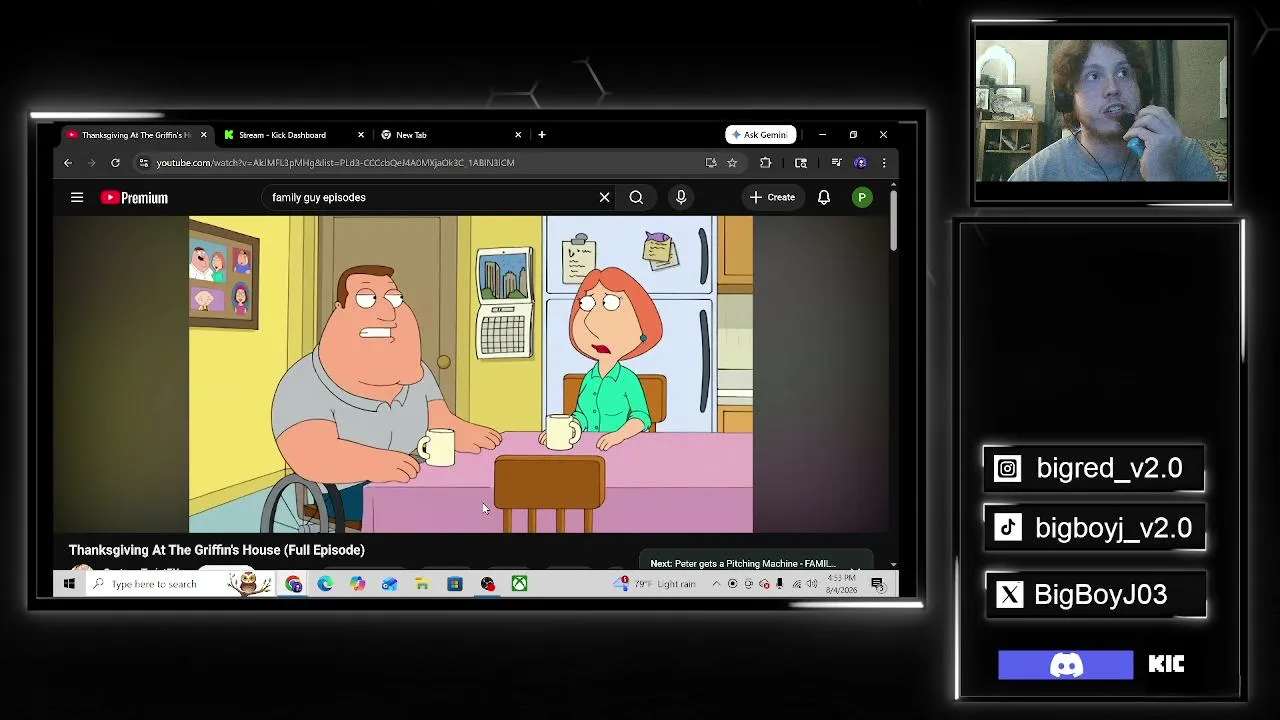Open Copilot from the taskbar
Screen dimensions: 1280x720
[357, 584]
